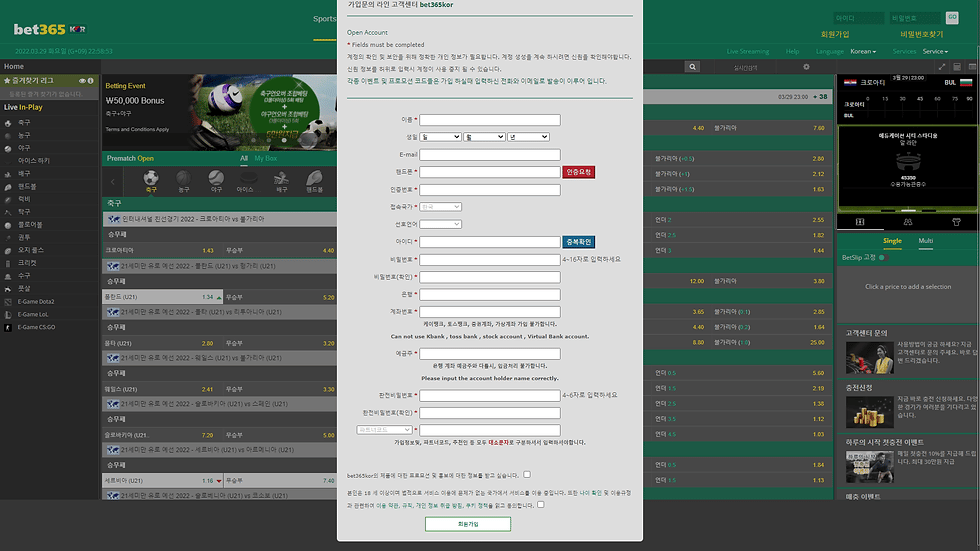980x551 pixels.
Task: Open the 접속국가 country dropdown
Action: [x=440, y=207]
